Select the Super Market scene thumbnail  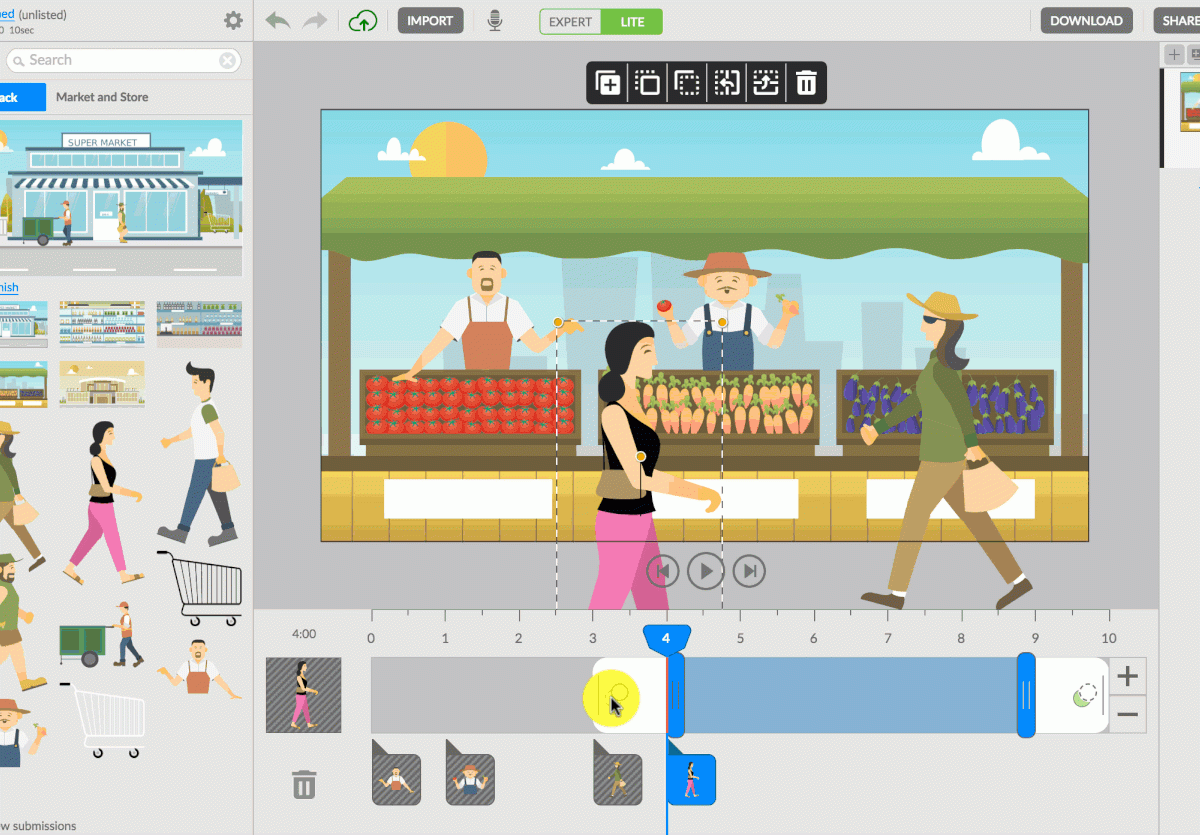click(x=120, y=197)
